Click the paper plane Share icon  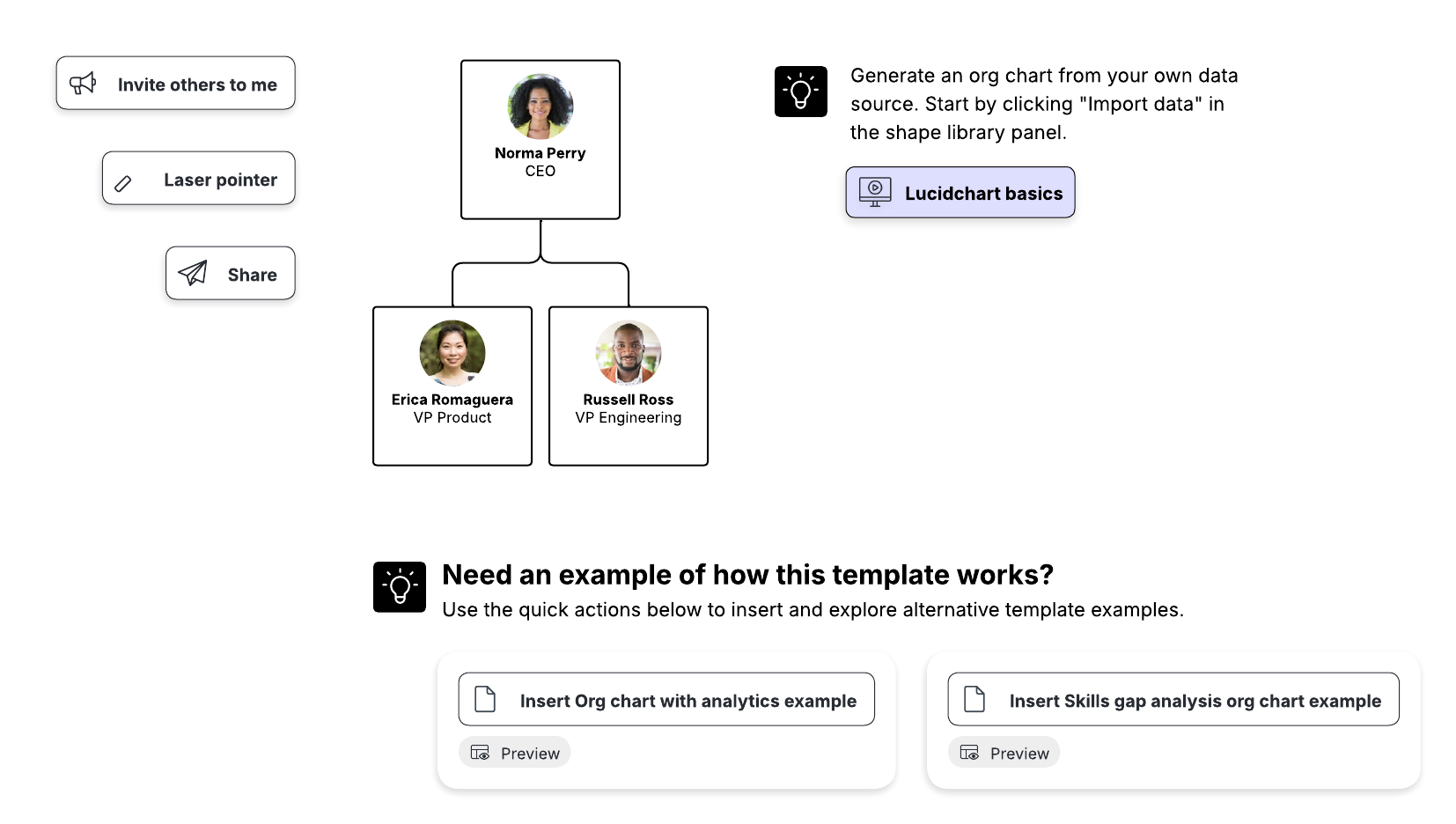tap(192, 273)
